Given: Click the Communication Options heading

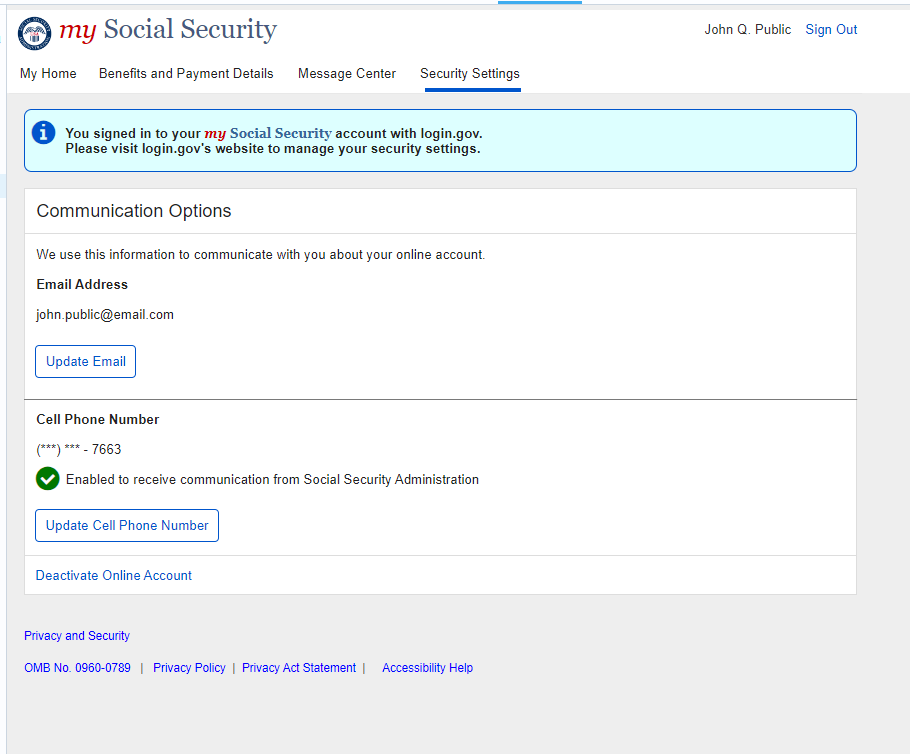Looking at the screenshot, I should (134, 211).
